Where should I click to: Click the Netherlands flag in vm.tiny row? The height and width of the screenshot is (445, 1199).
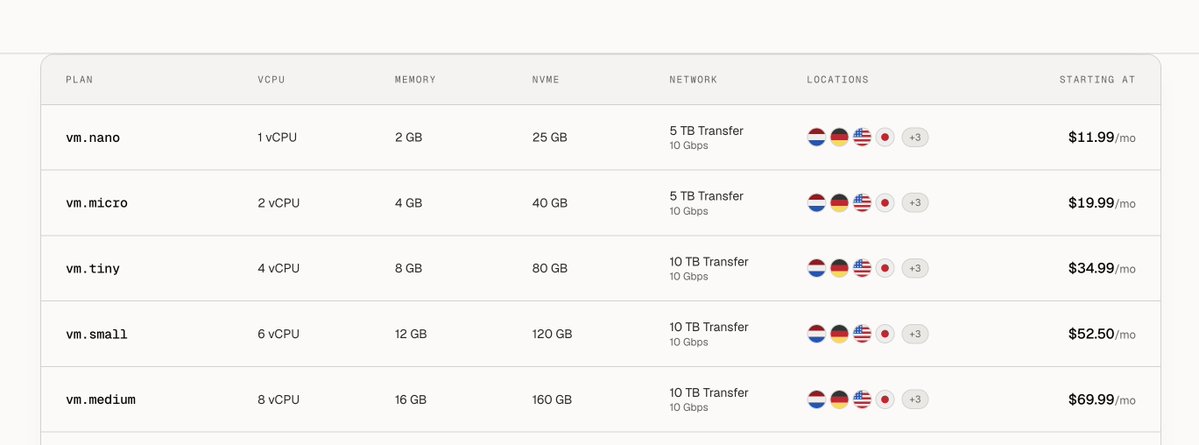pos(817,268)
